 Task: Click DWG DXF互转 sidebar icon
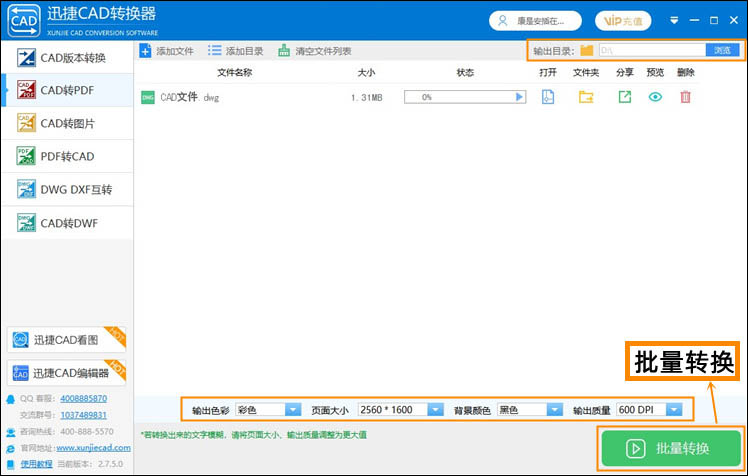26,189
